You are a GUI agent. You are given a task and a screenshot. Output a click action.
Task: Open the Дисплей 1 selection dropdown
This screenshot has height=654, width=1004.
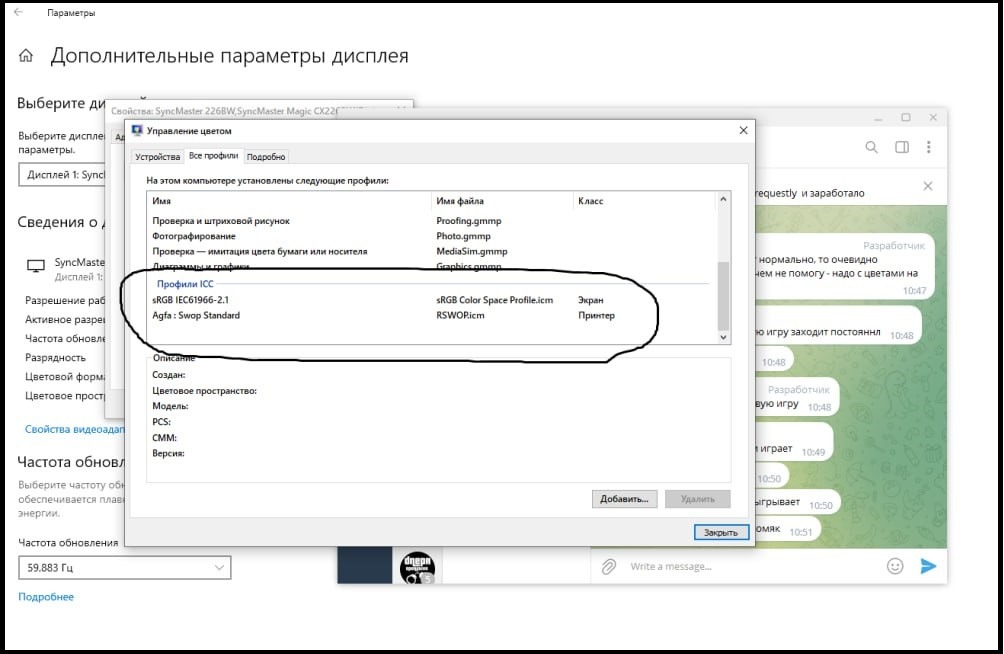(x=62, y=175)
